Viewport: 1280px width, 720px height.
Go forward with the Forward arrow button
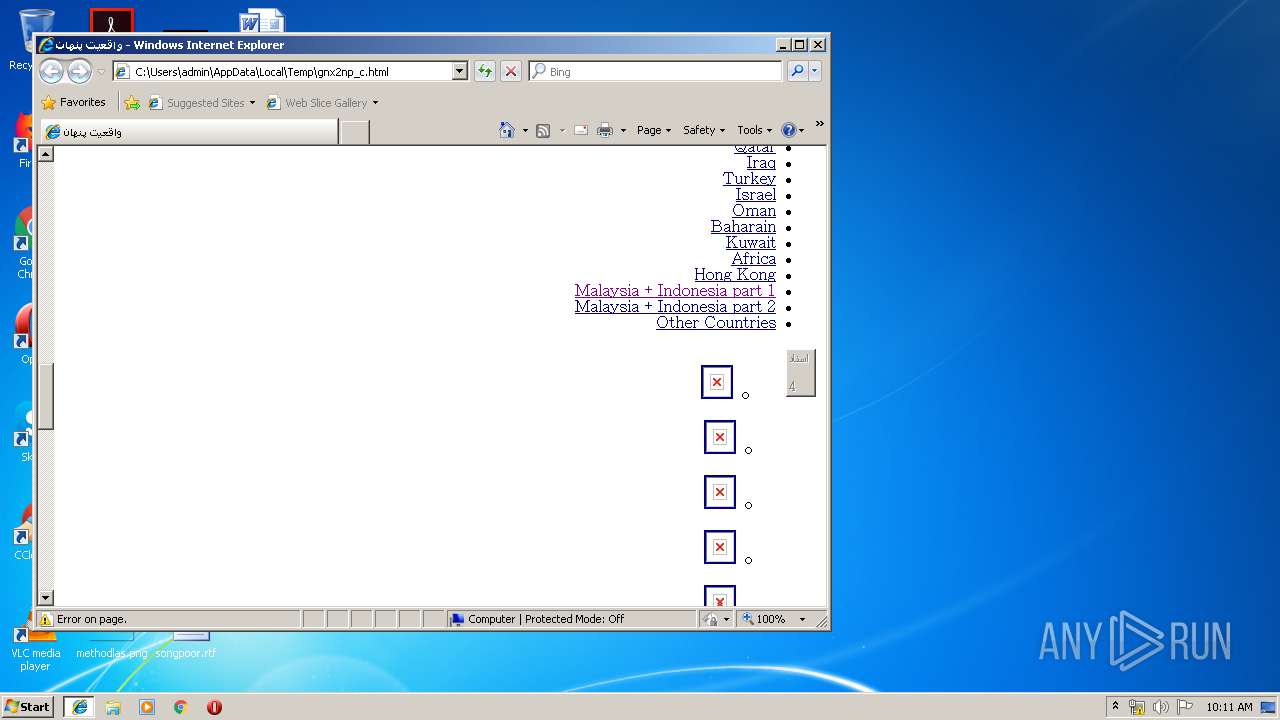click(x=79, y=71)
